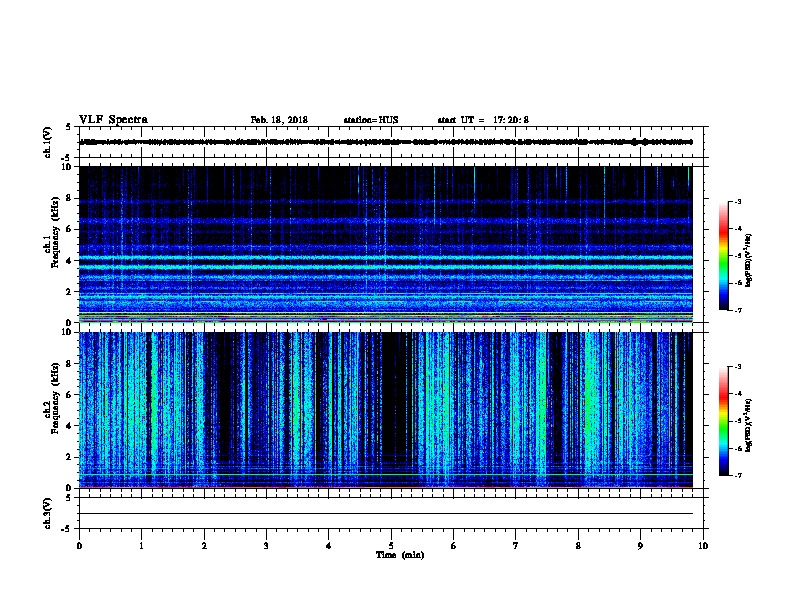Click time axis tick label "8"
792x612 pixels.
click(x=578, y=546)
